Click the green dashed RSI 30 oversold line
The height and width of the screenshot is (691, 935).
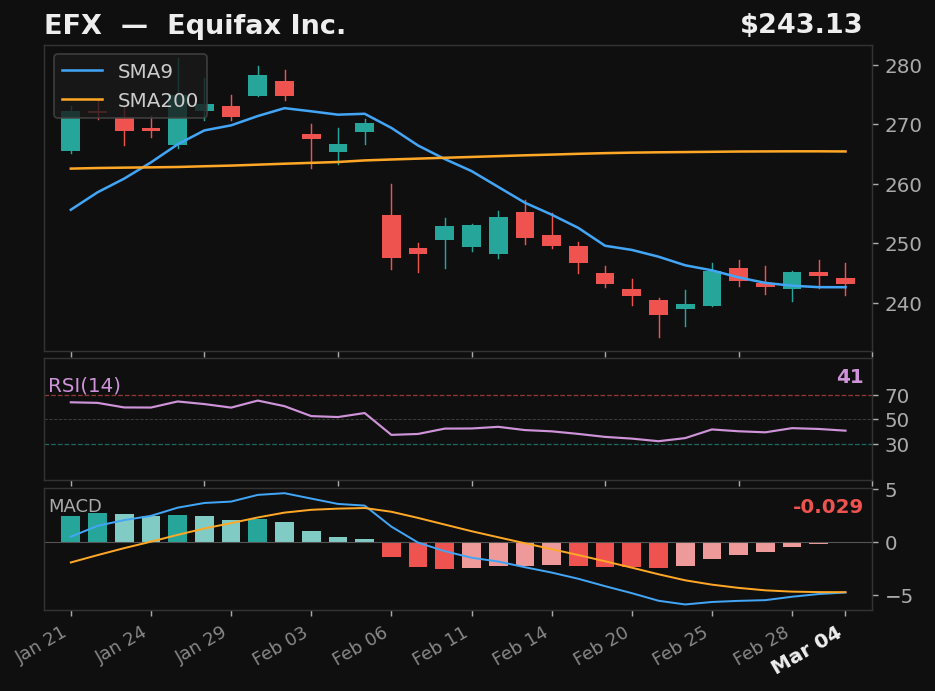[x=458, y=445]
